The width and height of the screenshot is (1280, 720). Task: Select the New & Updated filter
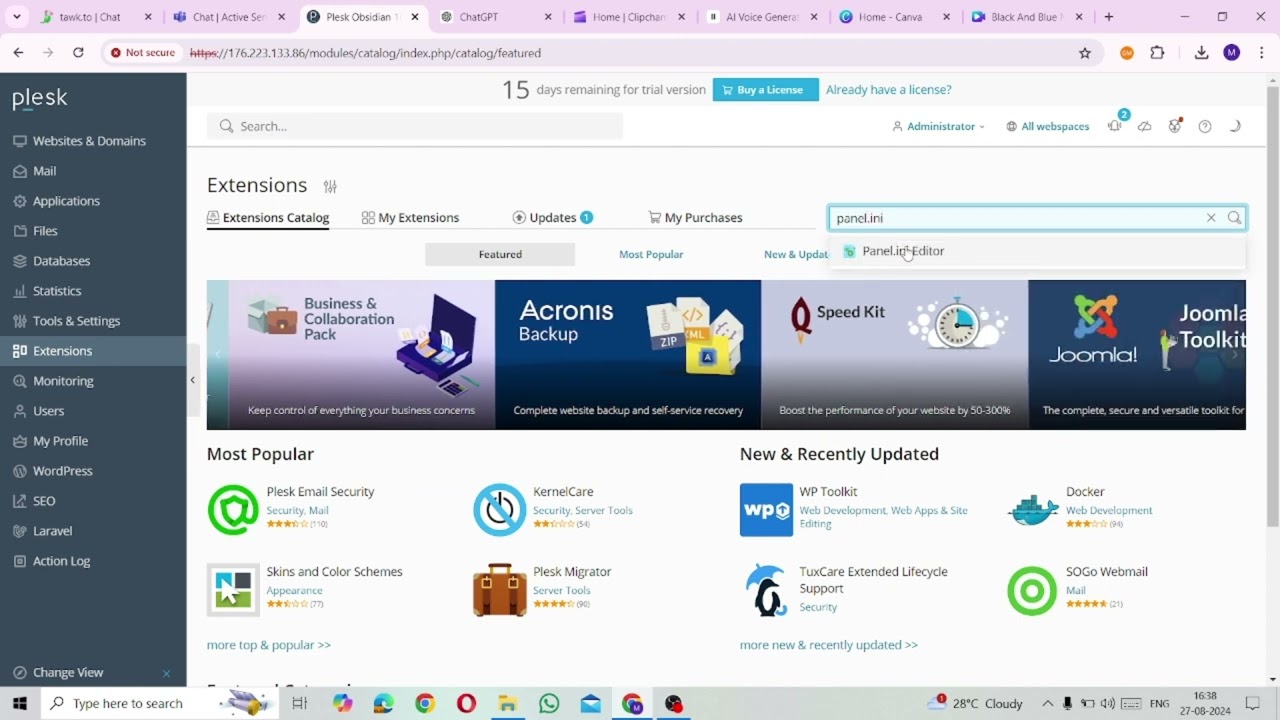tap(796, 254)
